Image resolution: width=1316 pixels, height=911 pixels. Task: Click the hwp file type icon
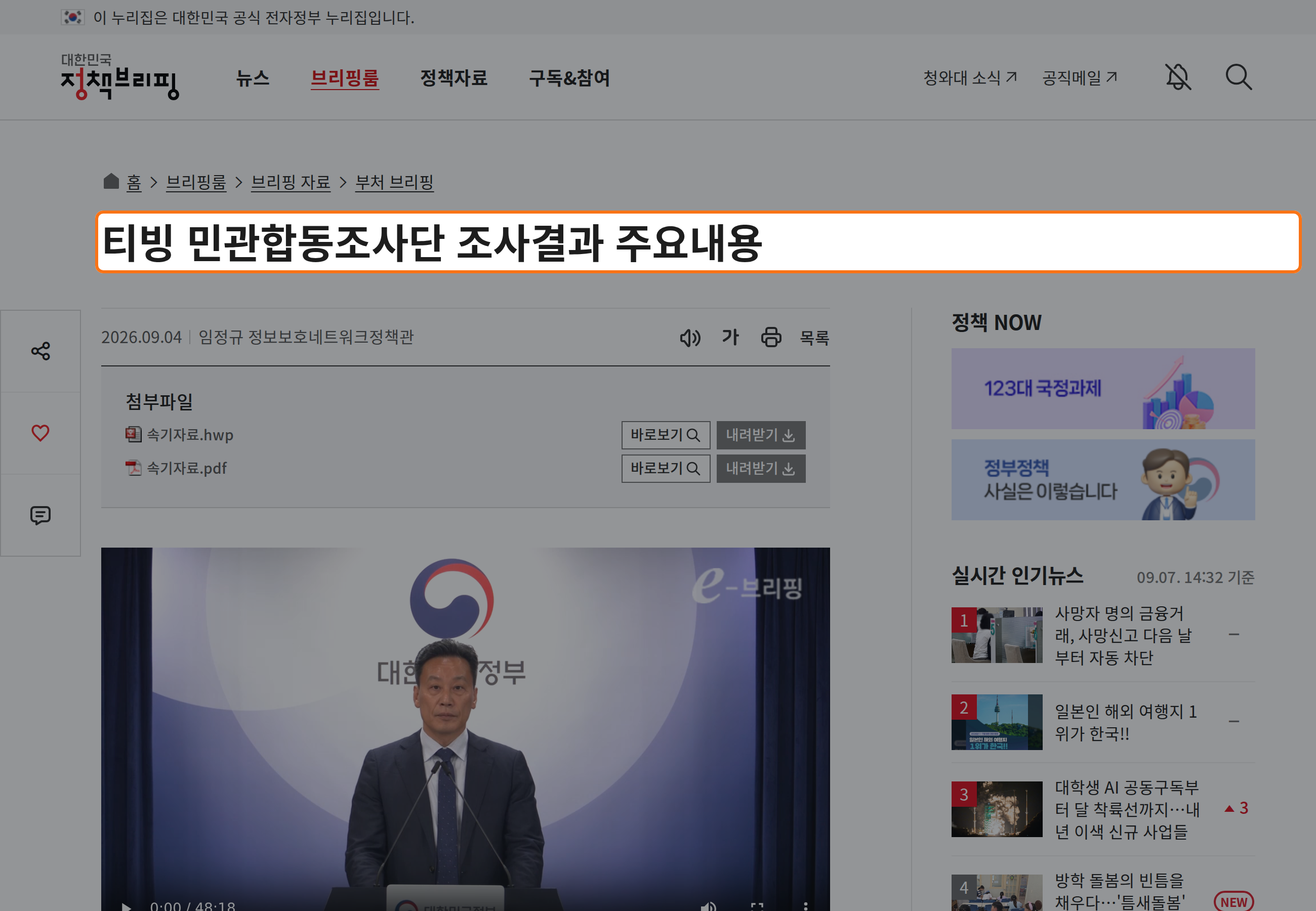pos(134,435)
